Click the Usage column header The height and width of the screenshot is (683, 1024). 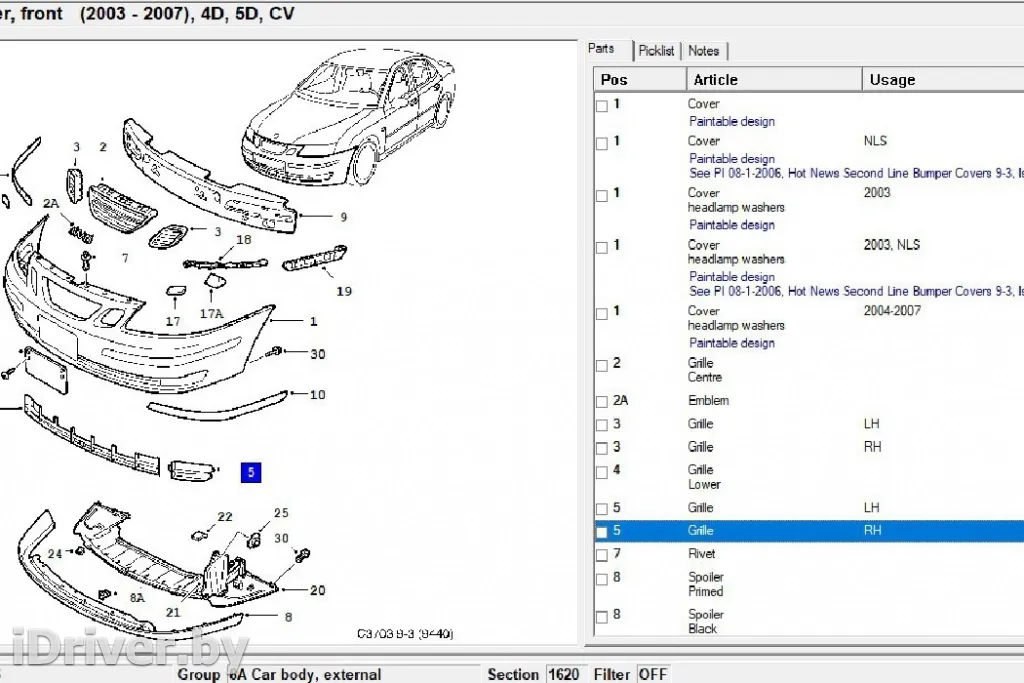coord(943,80)
